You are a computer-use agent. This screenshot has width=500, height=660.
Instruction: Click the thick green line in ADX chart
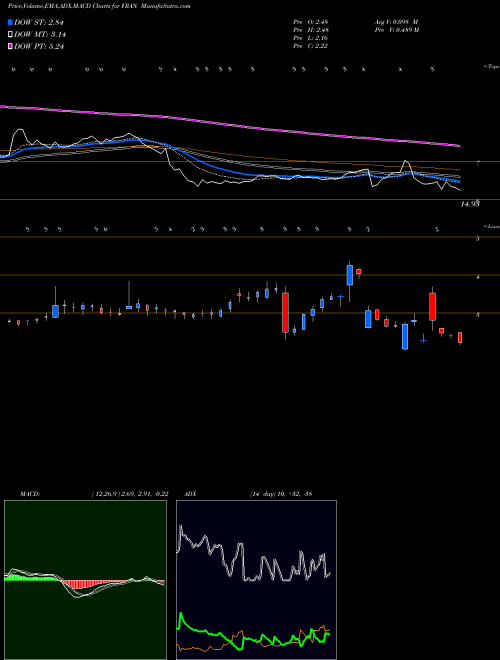tap(253, 633)
